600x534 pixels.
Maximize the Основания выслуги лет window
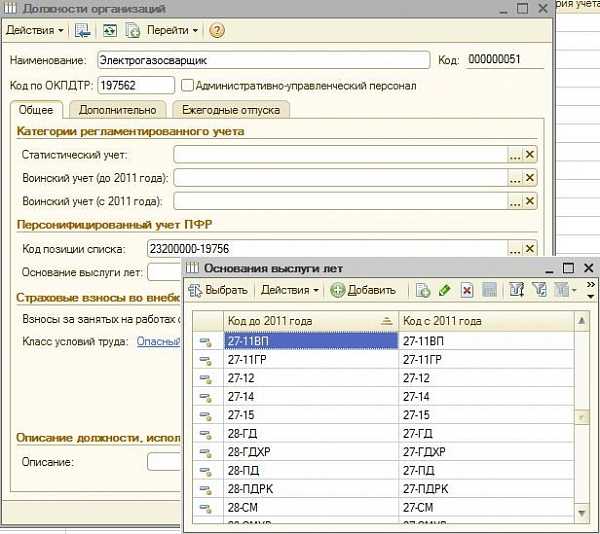pyautogui.click(x=568, y=268)
